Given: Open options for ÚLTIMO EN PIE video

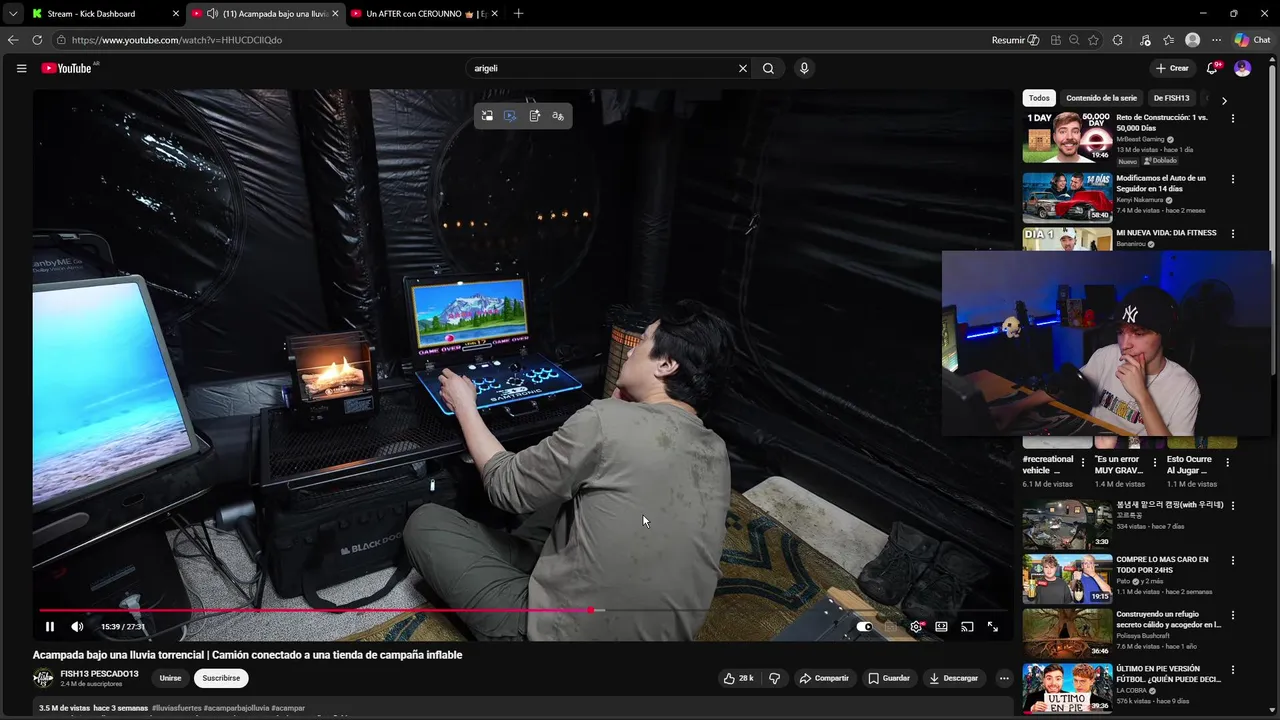Looking at the screenshot, I should click(1232, 669).
